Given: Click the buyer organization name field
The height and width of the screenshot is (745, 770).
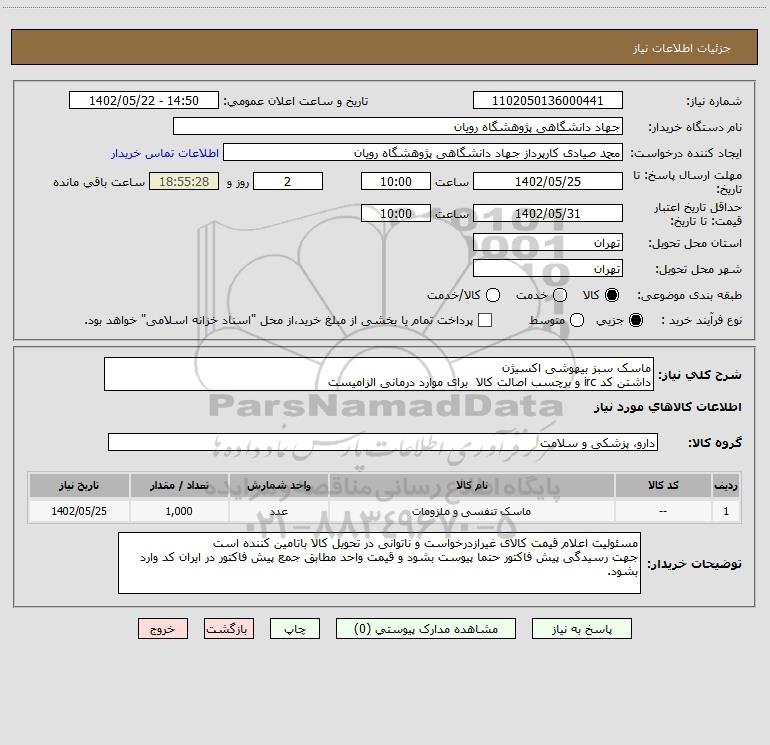Looking at the screenshot, I should 398,126.
